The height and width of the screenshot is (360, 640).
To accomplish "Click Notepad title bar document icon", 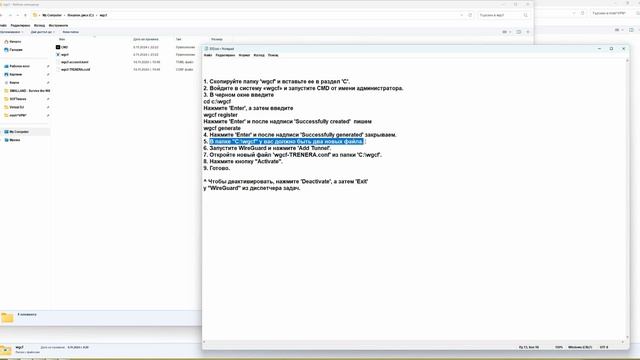I will coord(206,49).
